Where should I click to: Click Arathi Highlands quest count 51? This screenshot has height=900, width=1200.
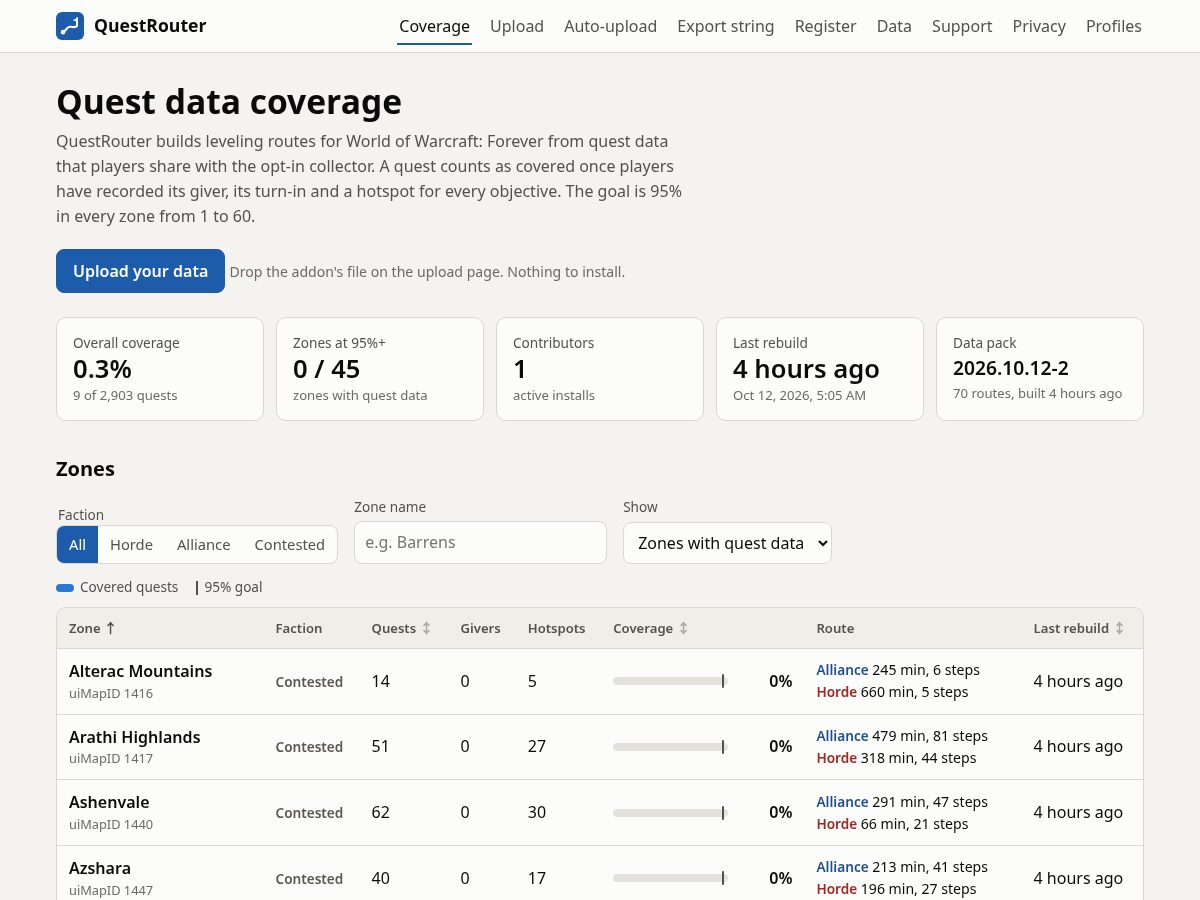tap(381, 746)
